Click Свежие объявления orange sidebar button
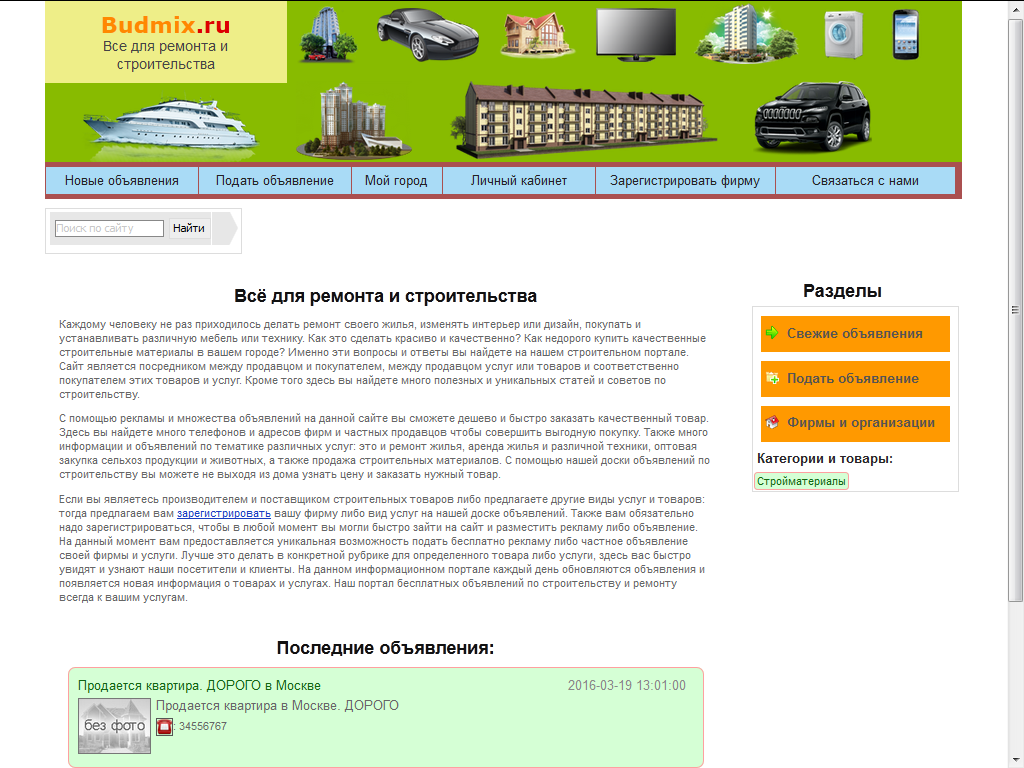 pos(855,334)
